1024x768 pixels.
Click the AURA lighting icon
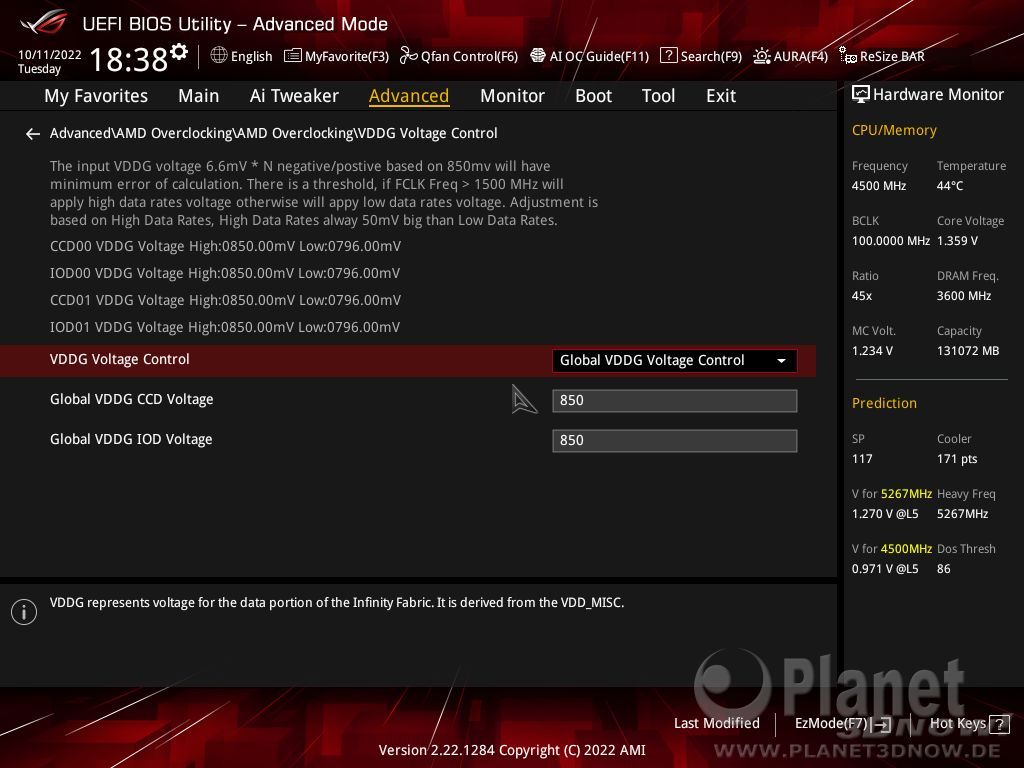pyautogui.click(x=761, y=56)
